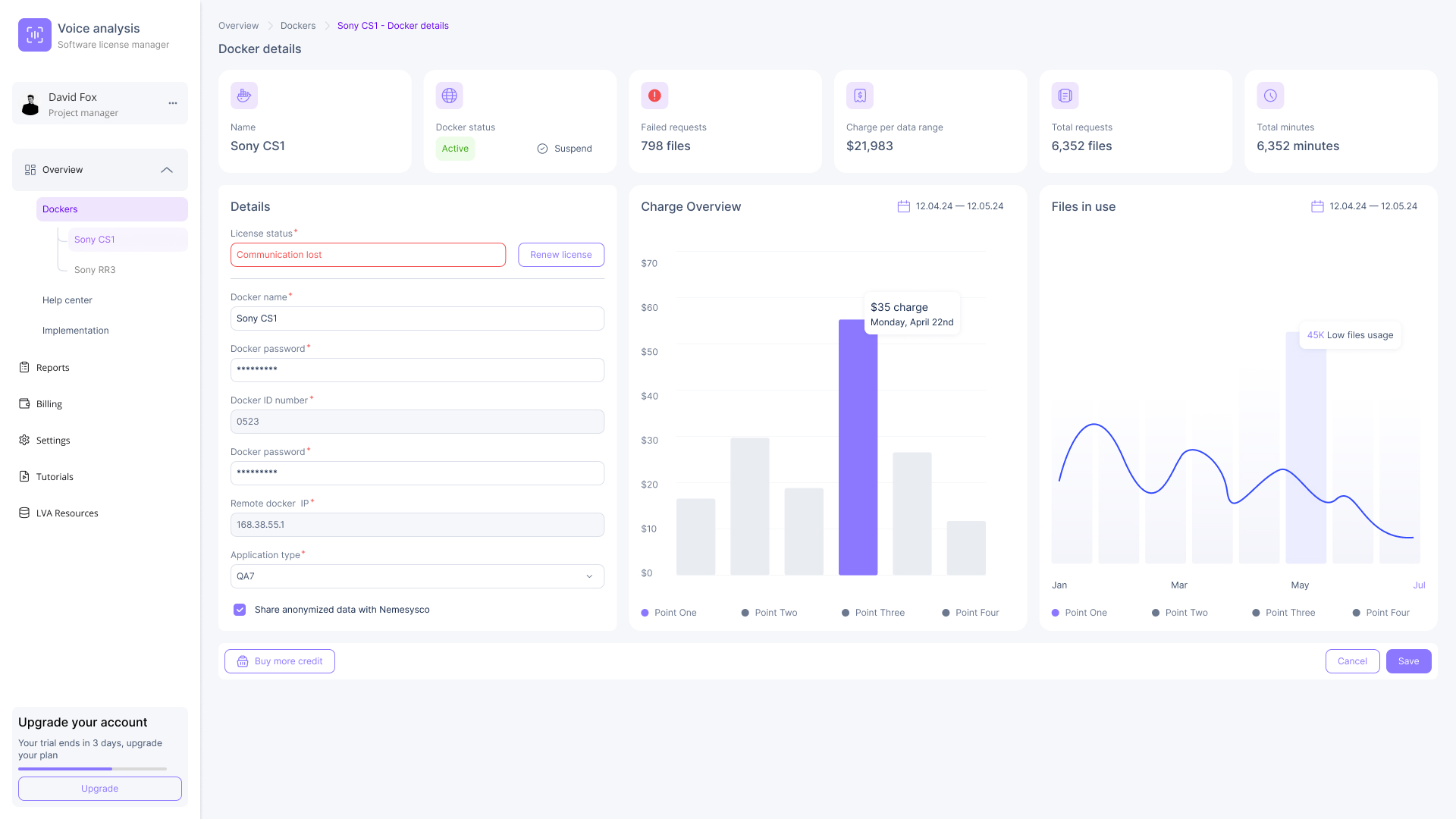
Task: Click the Settings gear icon
Action: click(24, 440)
